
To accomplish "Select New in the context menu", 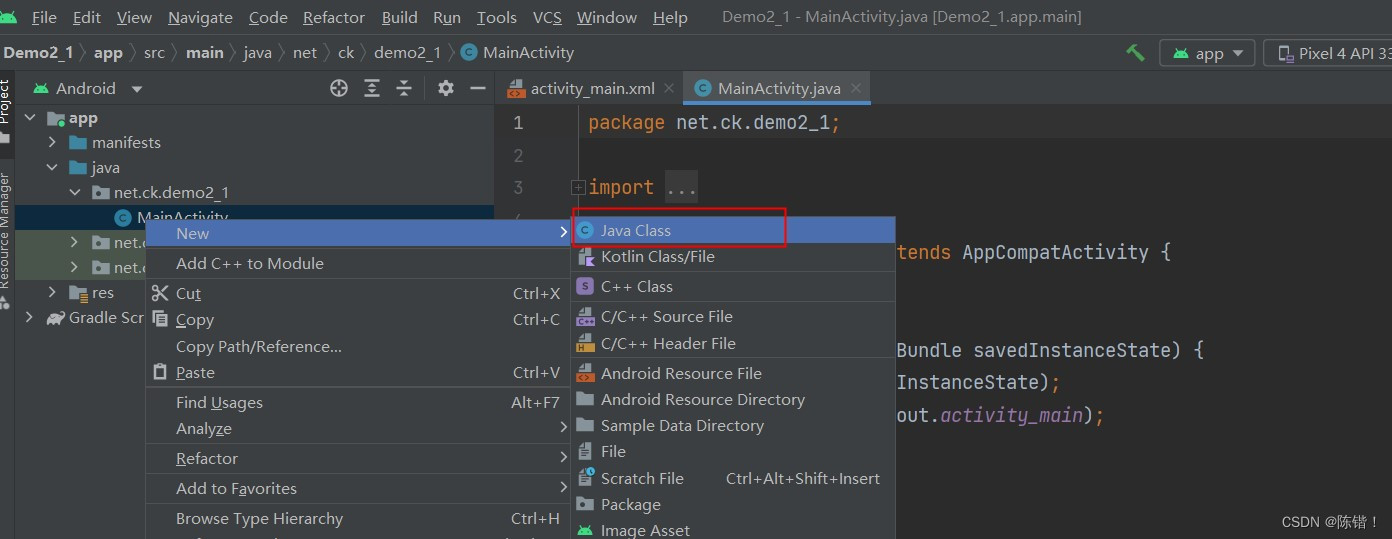I will (x=358, y=234).
